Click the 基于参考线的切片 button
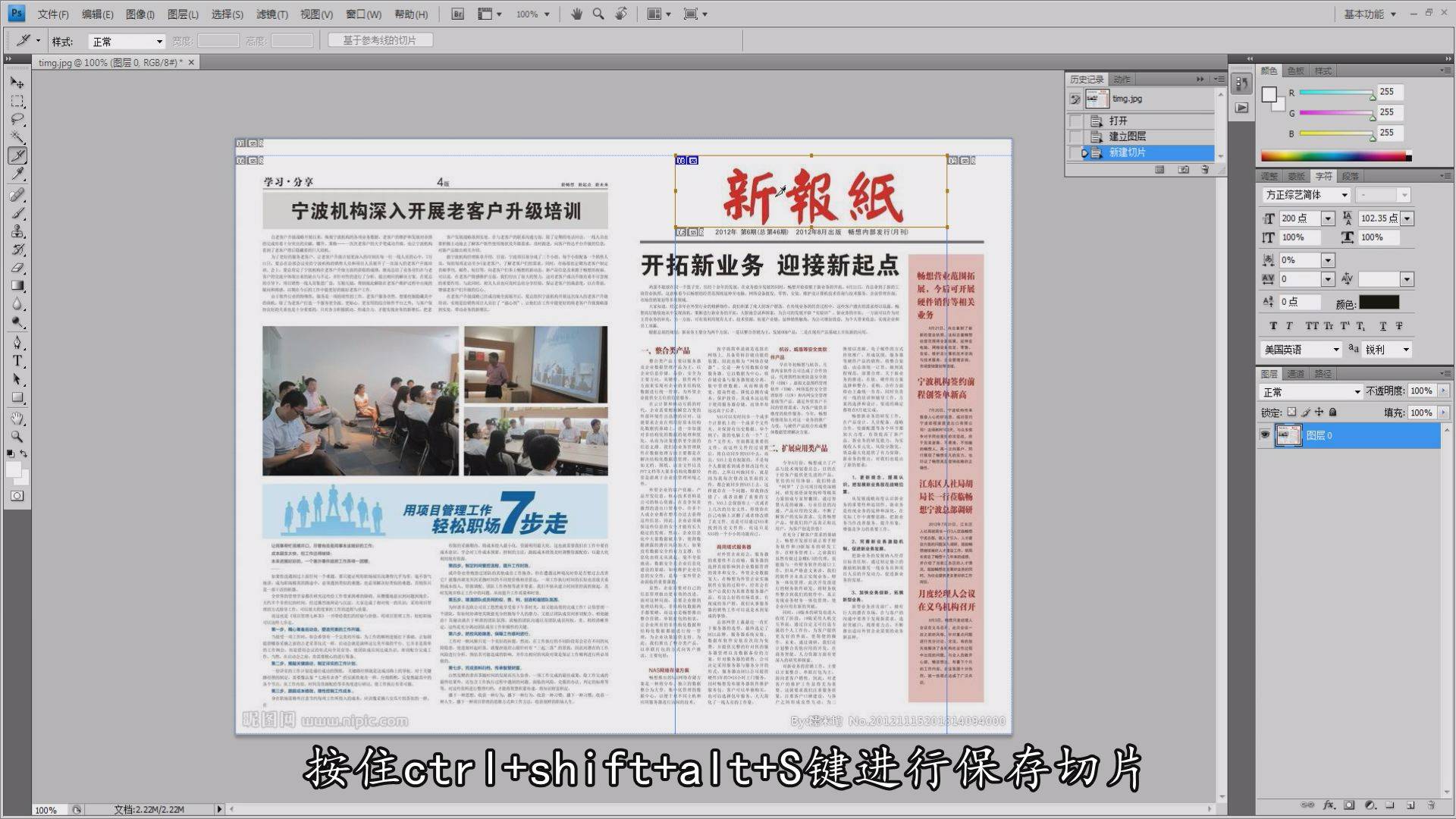The width and height of the screenshot is (1456, 819). click(380, 40)
